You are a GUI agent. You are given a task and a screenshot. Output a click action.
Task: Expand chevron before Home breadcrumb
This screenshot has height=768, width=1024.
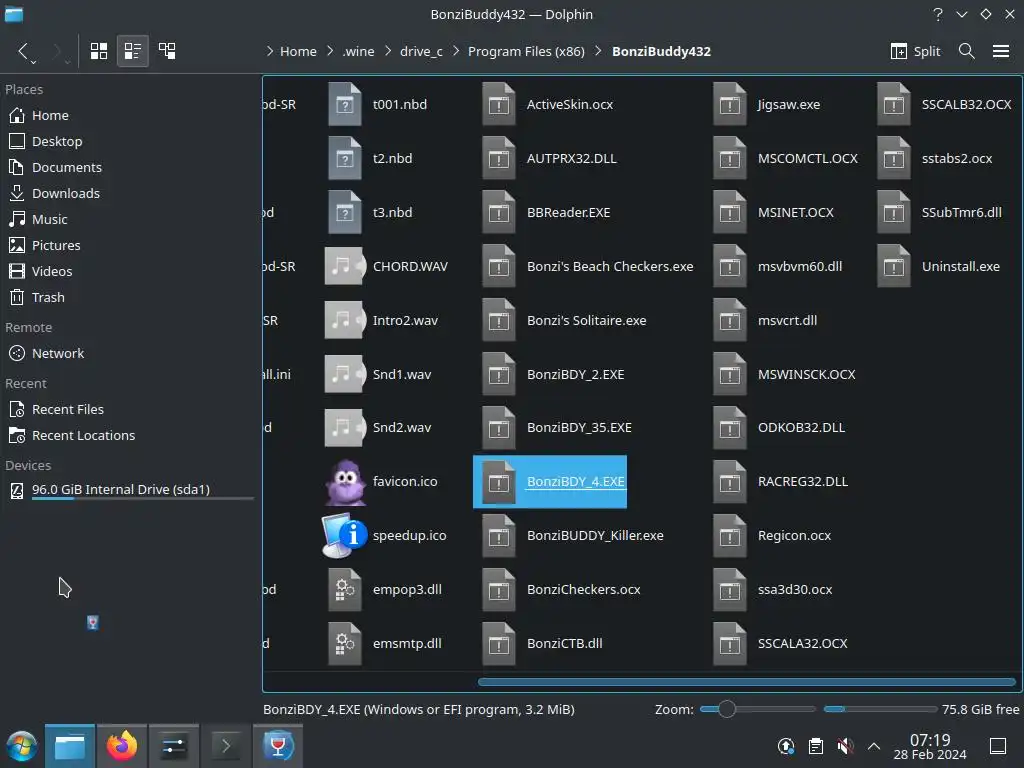click(270, 52)
